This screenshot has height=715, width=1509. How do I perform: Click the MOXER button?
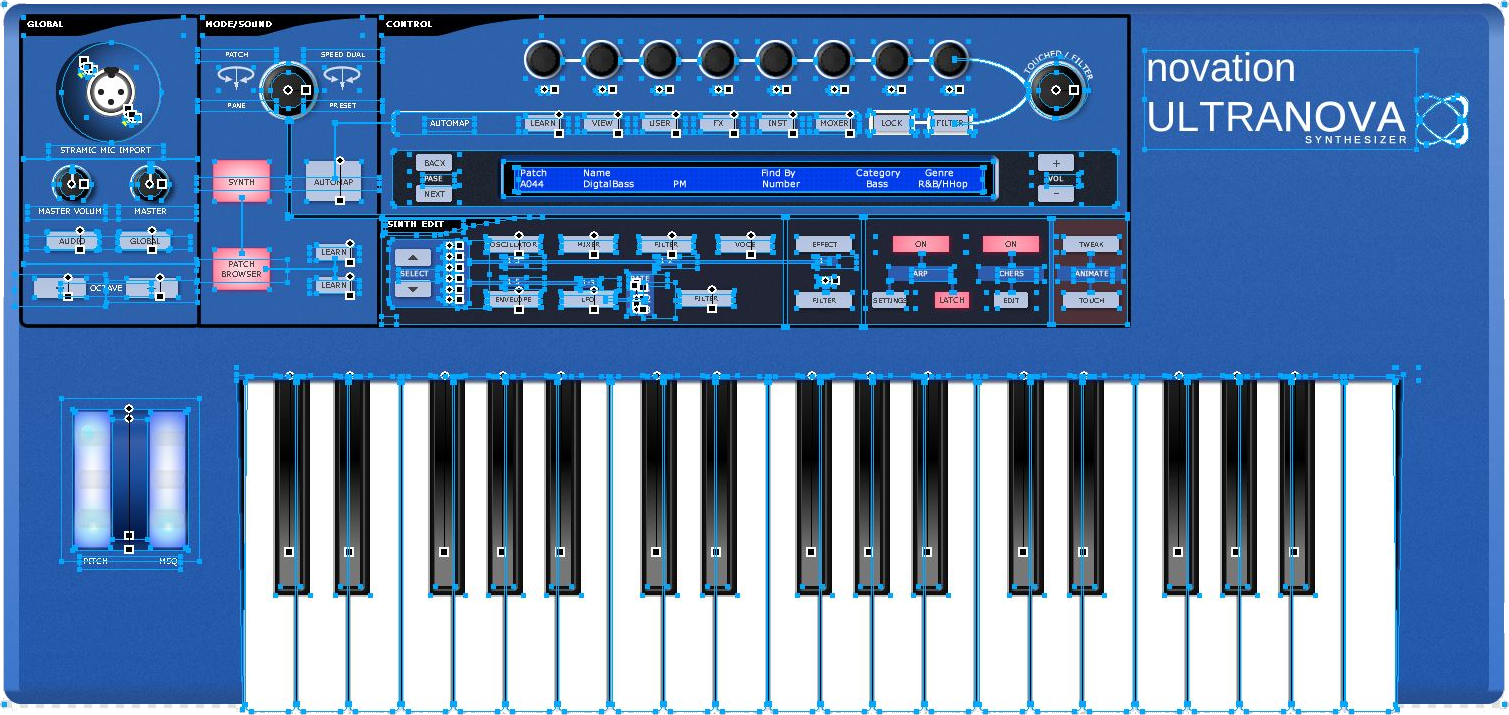[833, 123]
